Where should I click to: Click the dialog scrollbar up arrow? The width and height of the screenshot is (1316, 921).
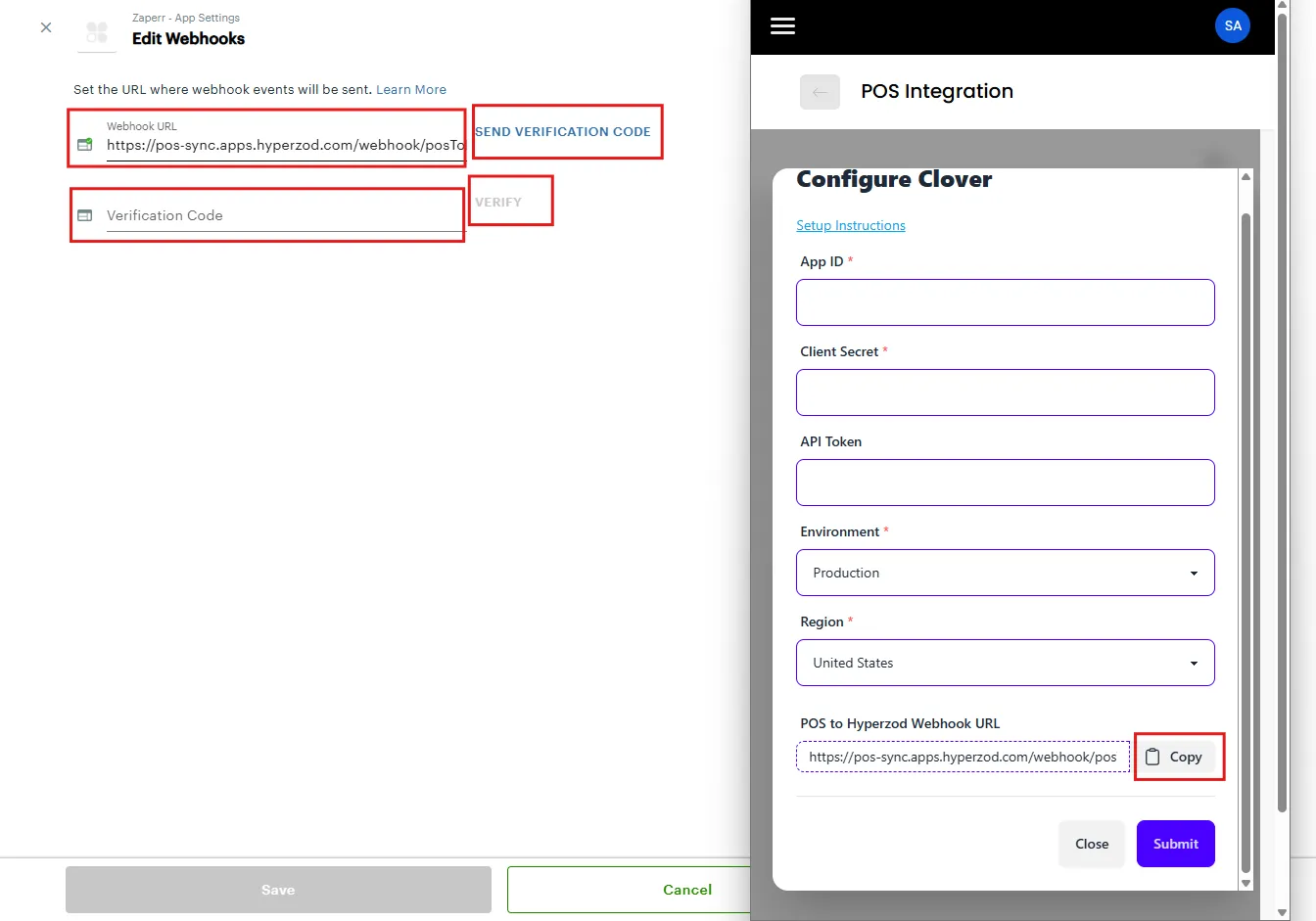(1245, 177)
